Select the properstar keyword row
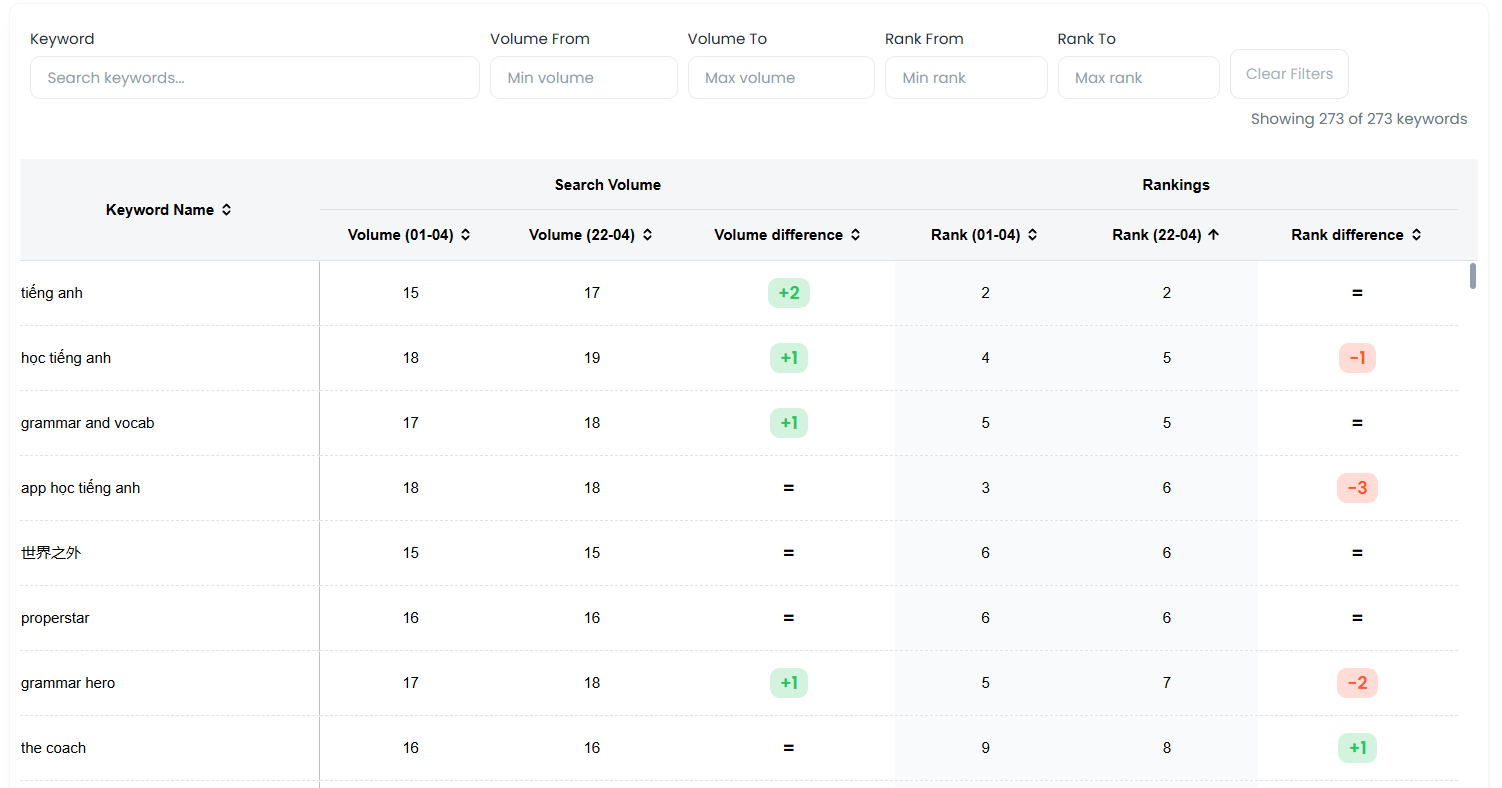Screen dimensions: 1502x788 (x=739, y=618)
